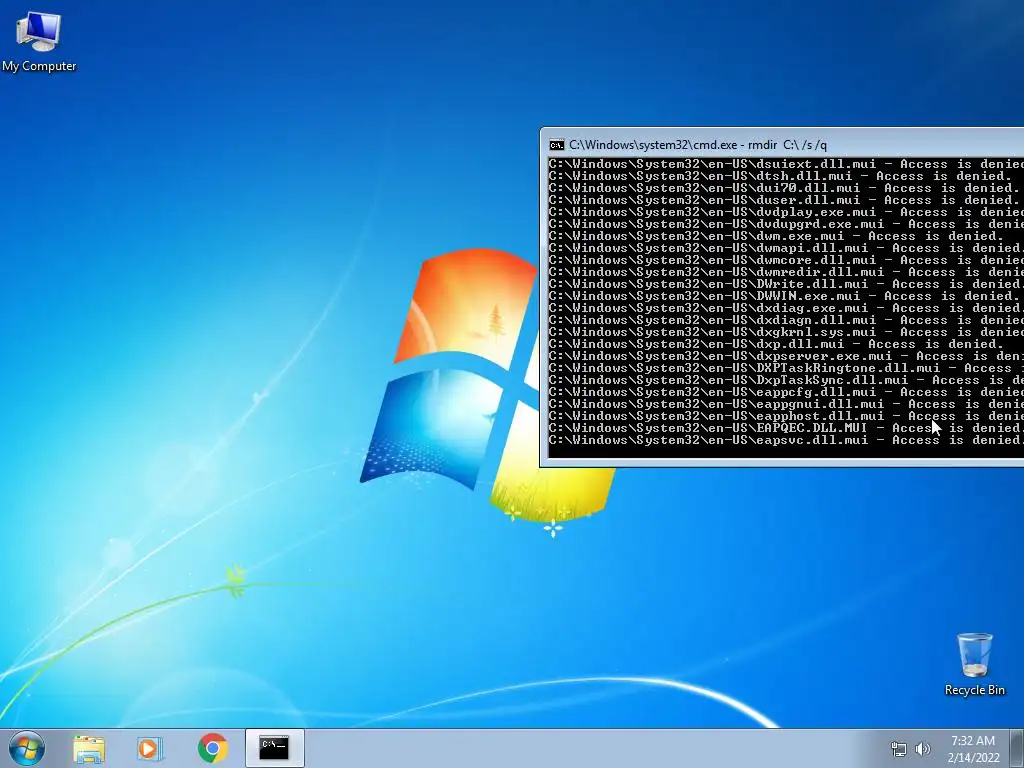Click the dxgkrnl.sys.mui output line

[786, 332]
